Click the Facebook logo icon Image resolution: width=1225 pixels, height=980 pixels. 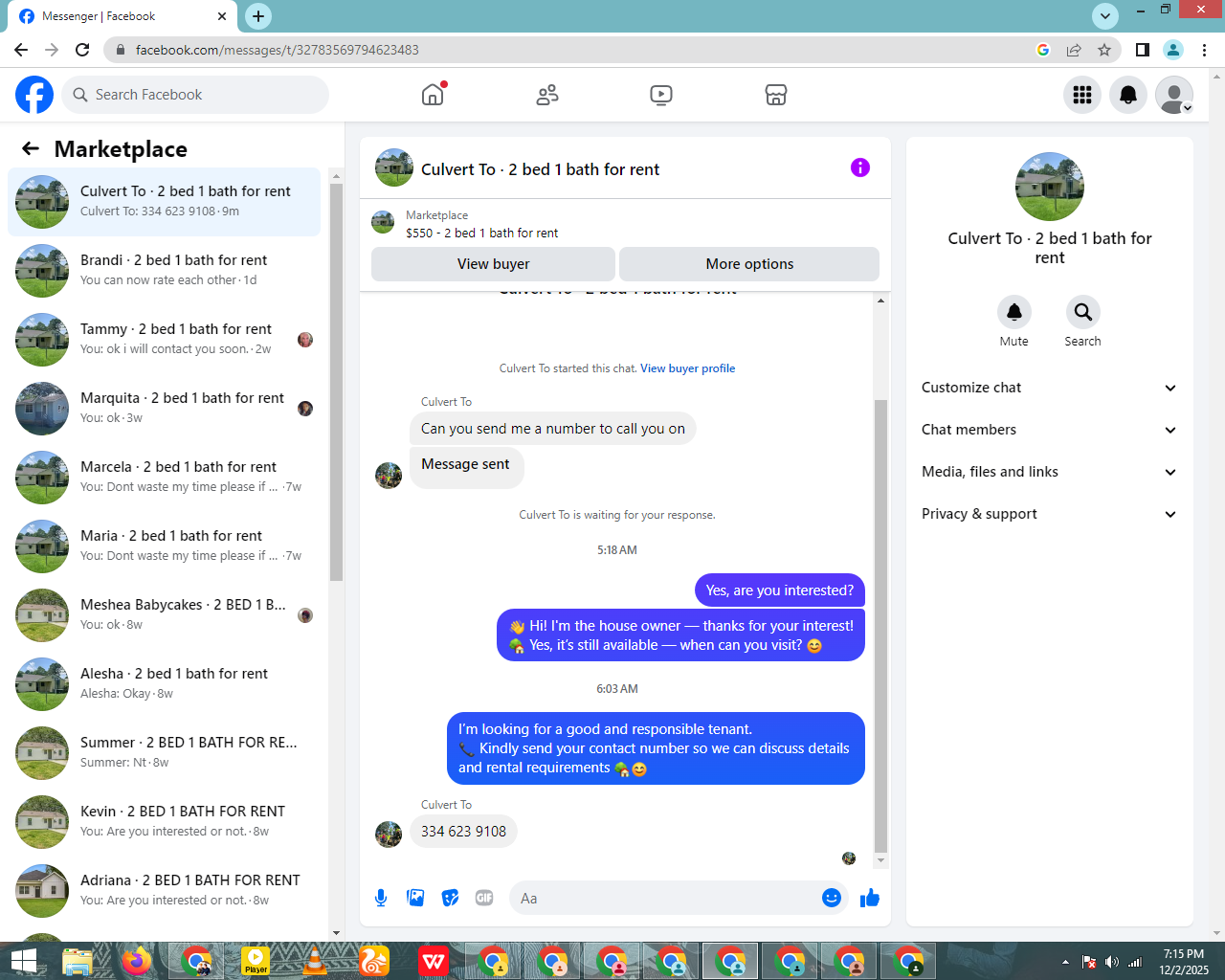pyautogui.click(x=34, y=95)
